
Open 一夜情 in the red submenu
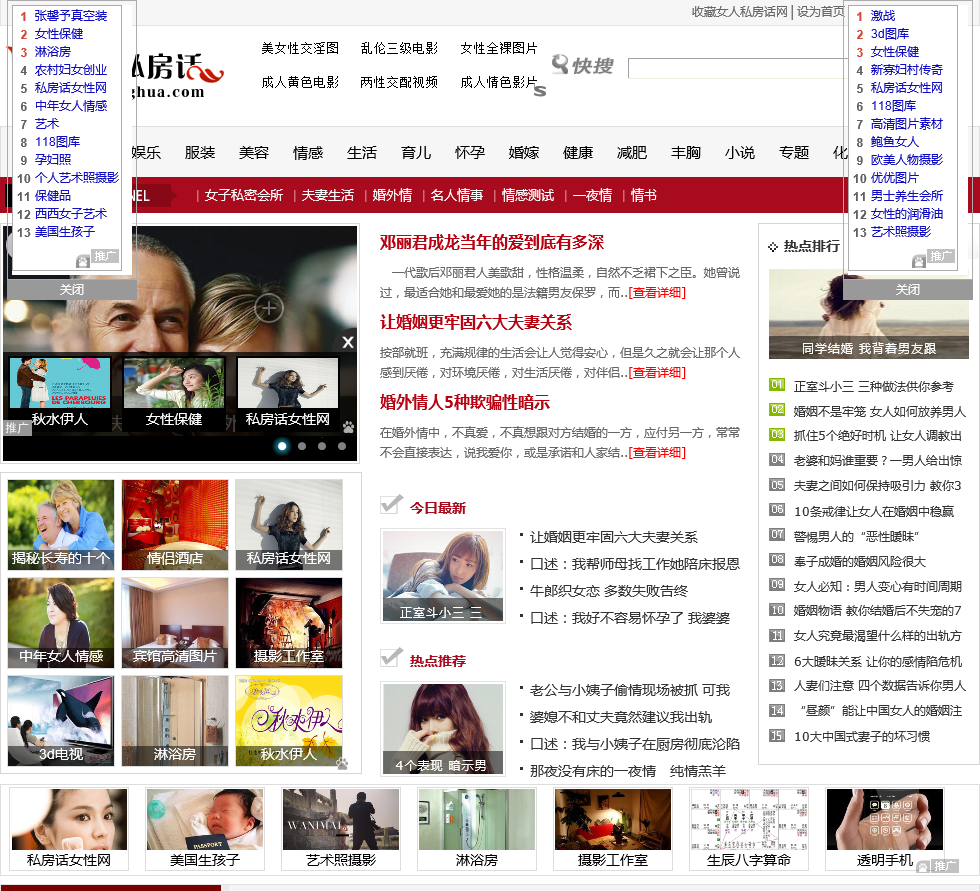pyautogui.click(x=592, y=196)
